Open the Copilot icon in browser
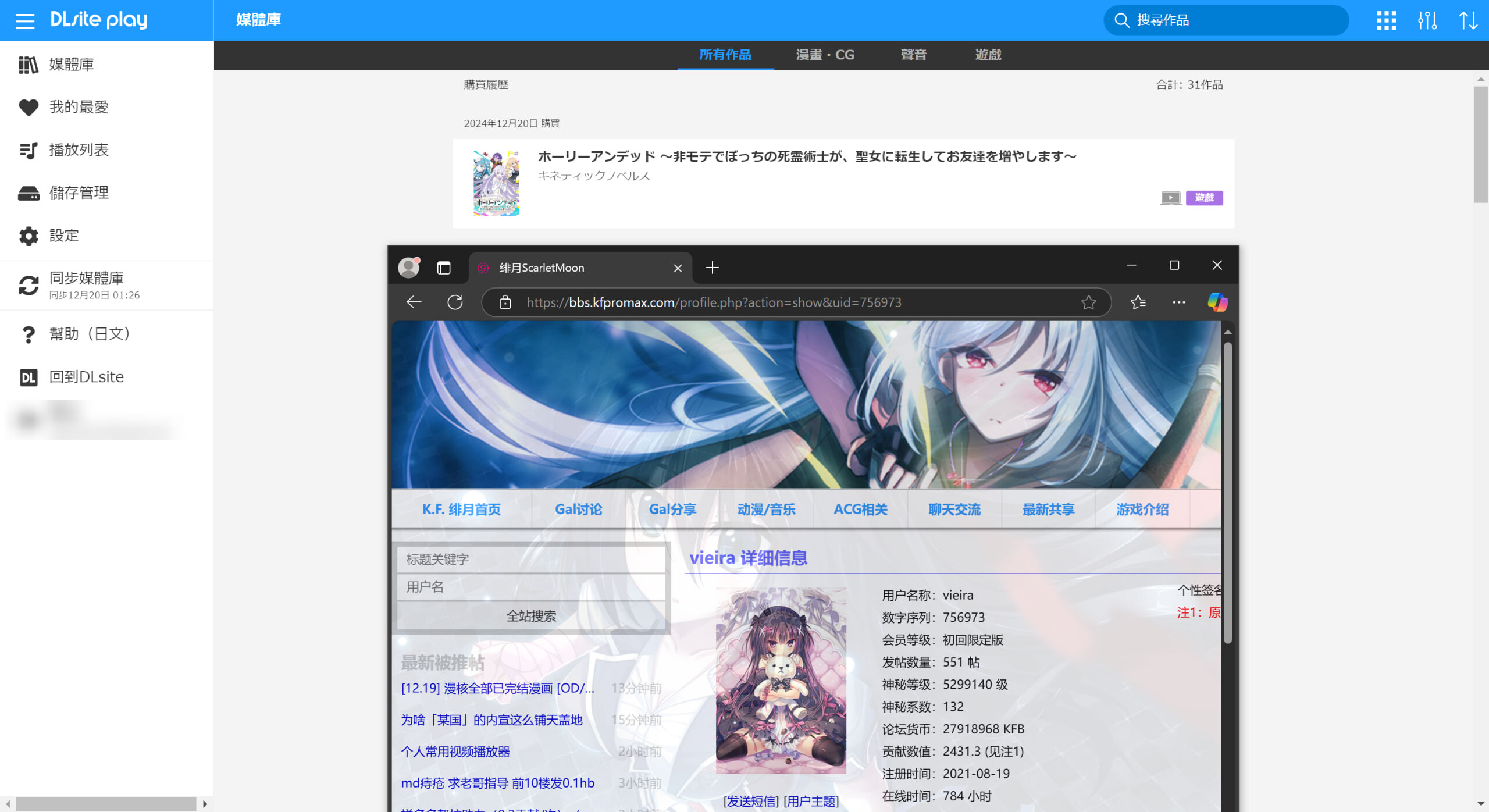The height and width of the screenshot is (812, 1489). [x=1217, y=302]
